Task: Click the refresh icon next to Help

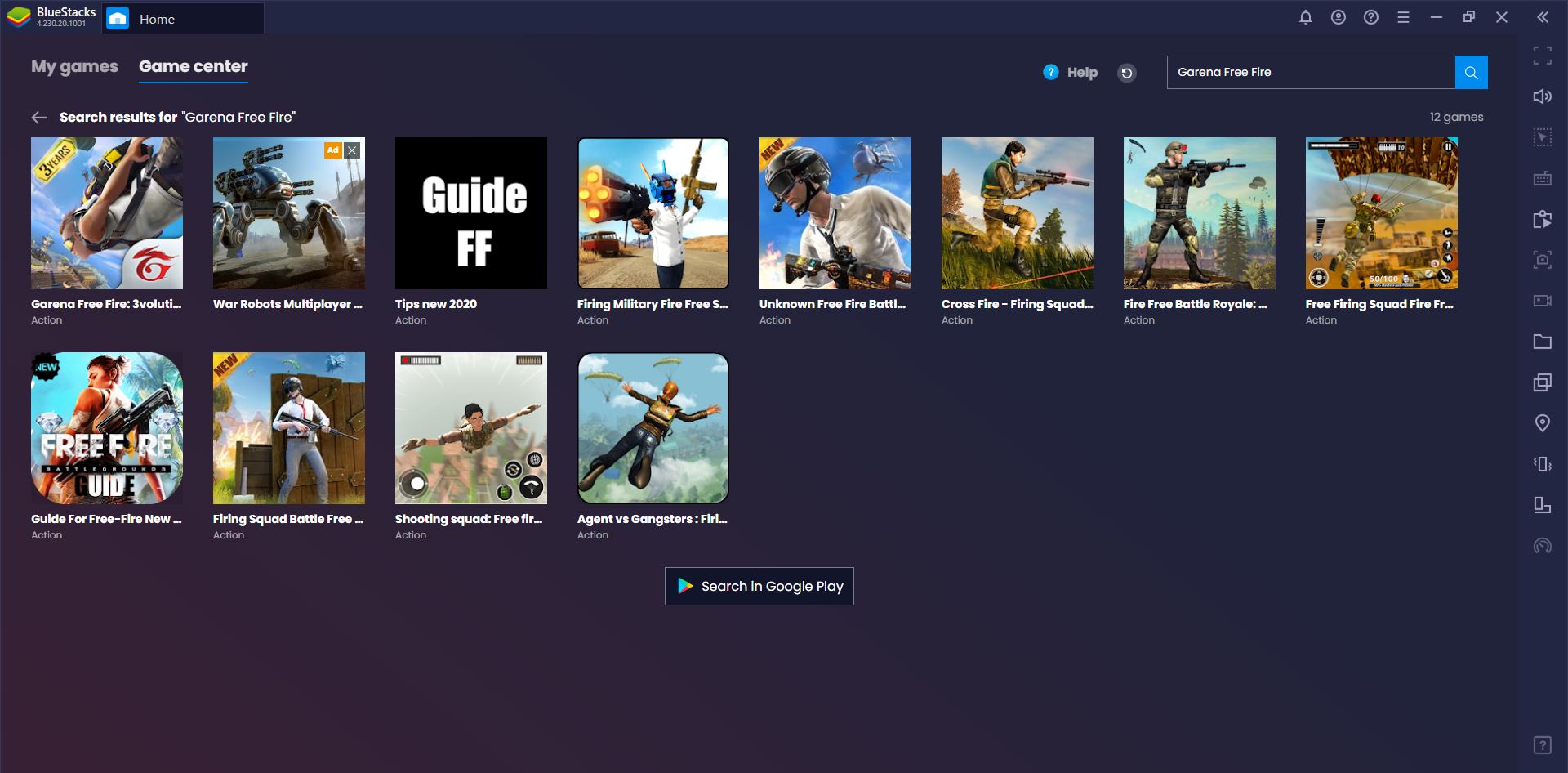Action: pos(1127,73)
